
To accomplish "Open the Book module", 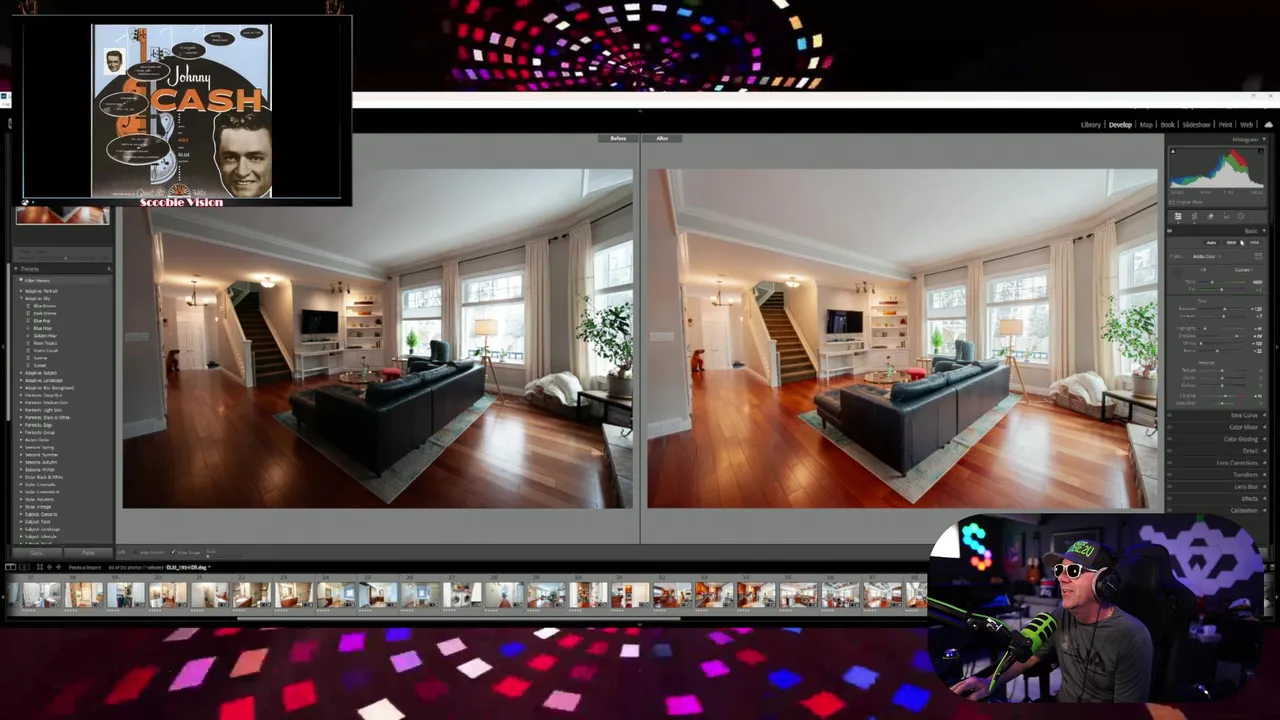I will pos(1167,125).
